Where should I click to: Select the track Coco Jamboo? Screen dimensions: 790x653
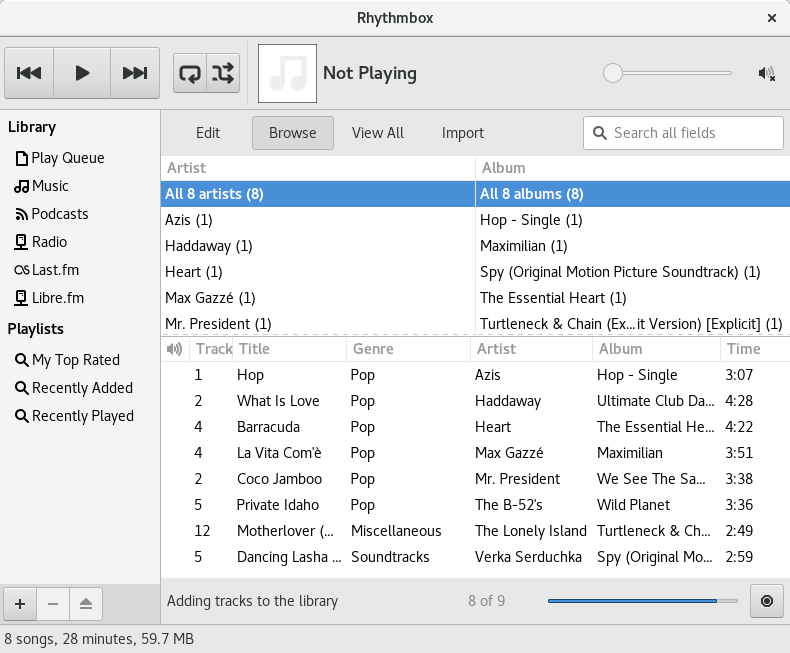click(476, 479)
